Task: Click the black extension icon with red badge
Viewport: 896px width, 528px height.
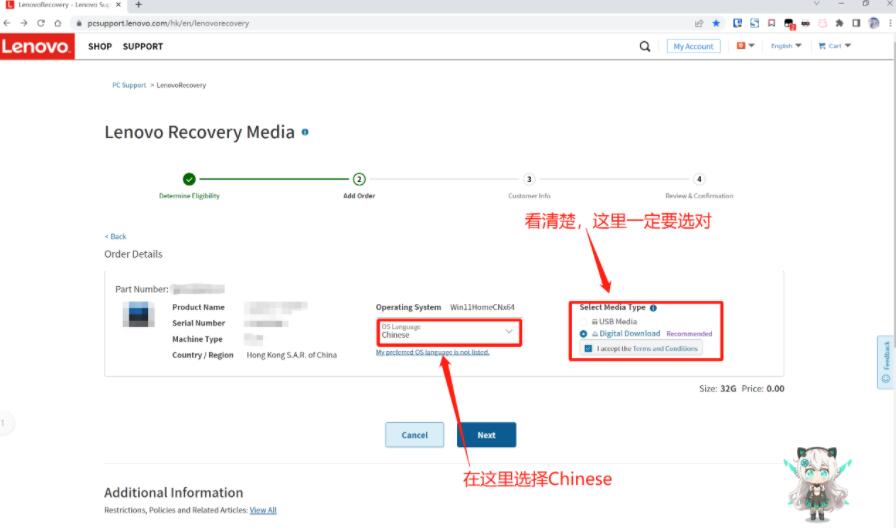Action: click(789, 23)
